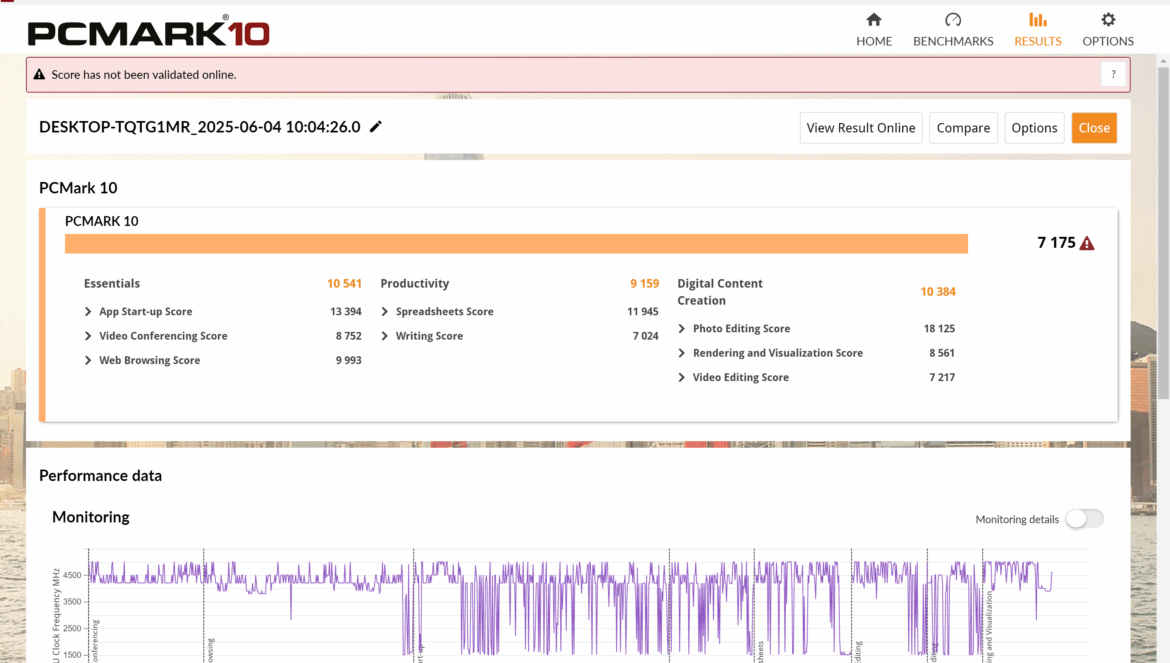Go to the HOME tab label
Image resolution: width=1170 pixels, height=663 pixels.
click(874, 41)
